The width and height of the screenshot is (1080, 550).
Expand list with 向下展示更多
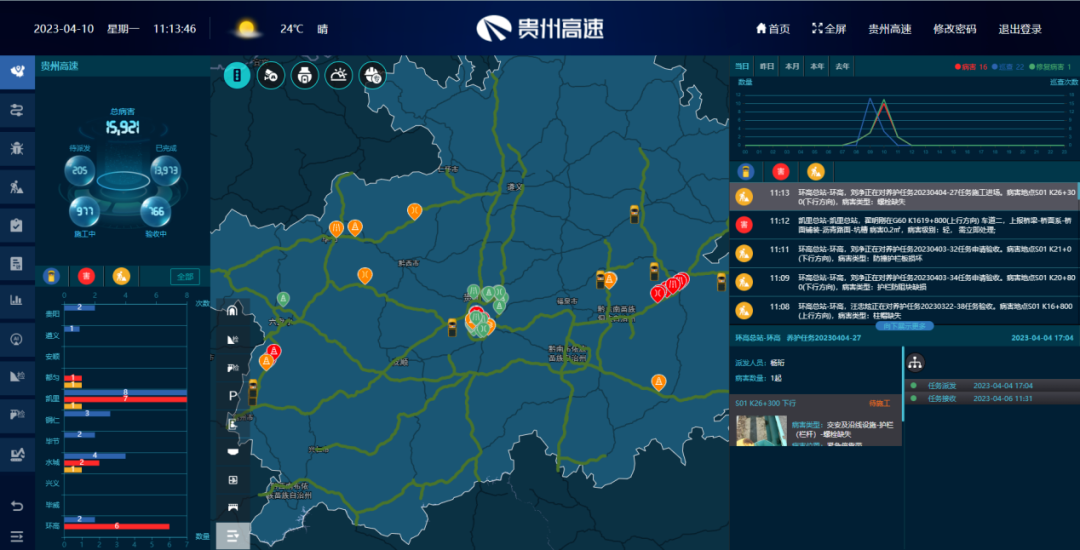pyautogui.click(x=904, y=326)
